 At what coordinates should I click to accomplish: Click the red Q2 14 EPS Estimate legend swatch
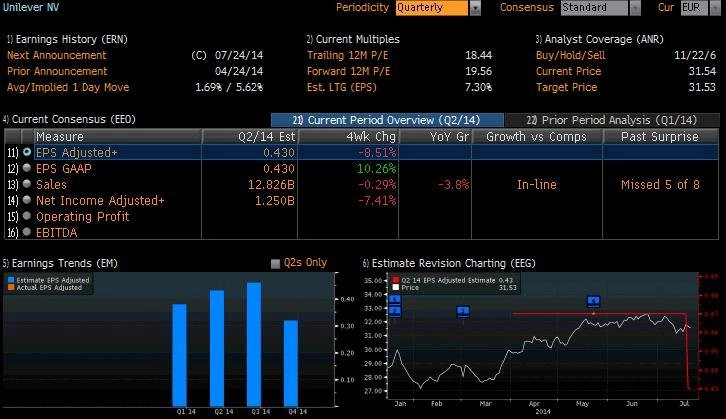click(396, 280)
